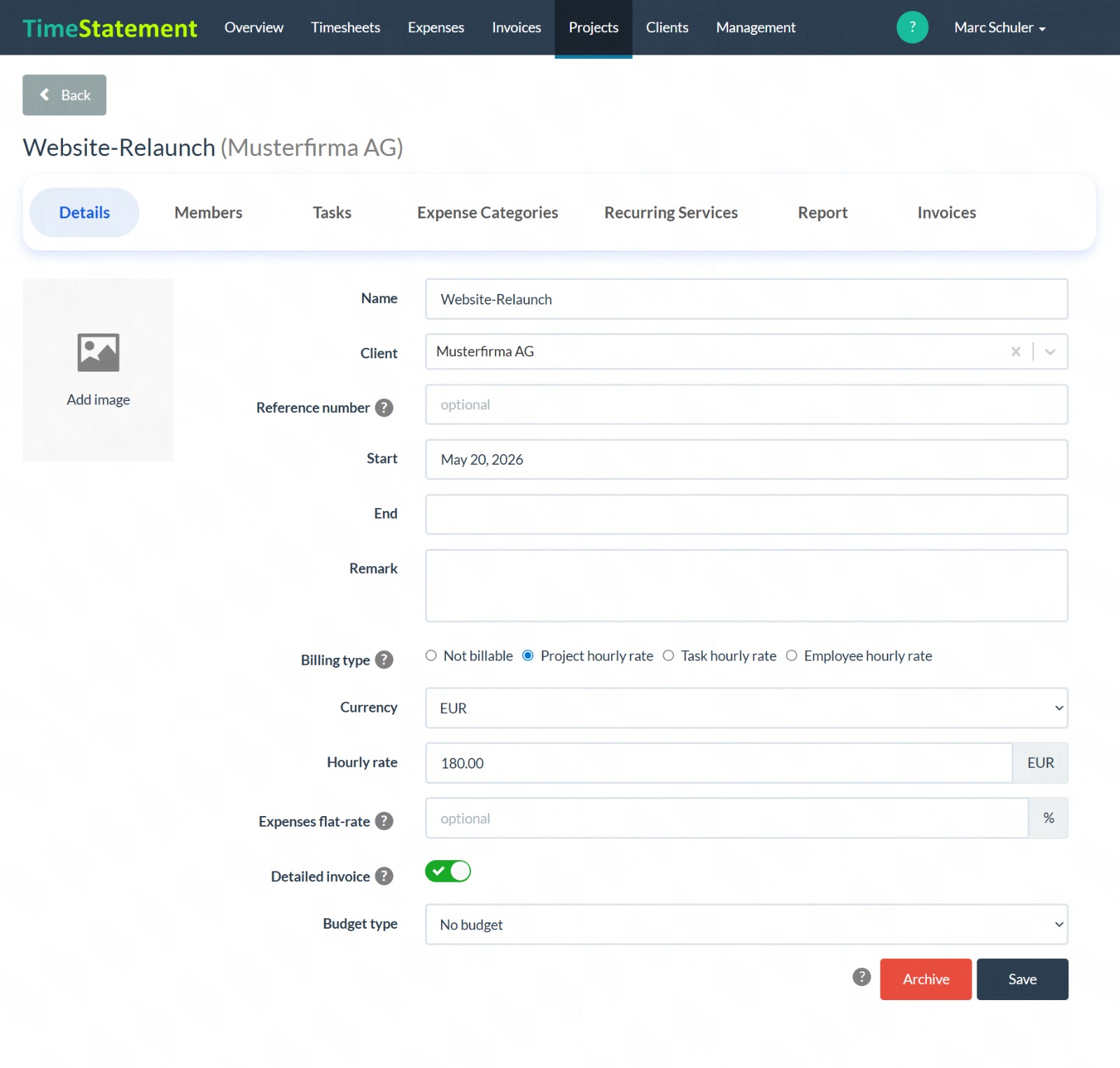This screenshot has height=1068, width=1120.
Task: Open the Budget type dropdown
Action: click(746, 925)
